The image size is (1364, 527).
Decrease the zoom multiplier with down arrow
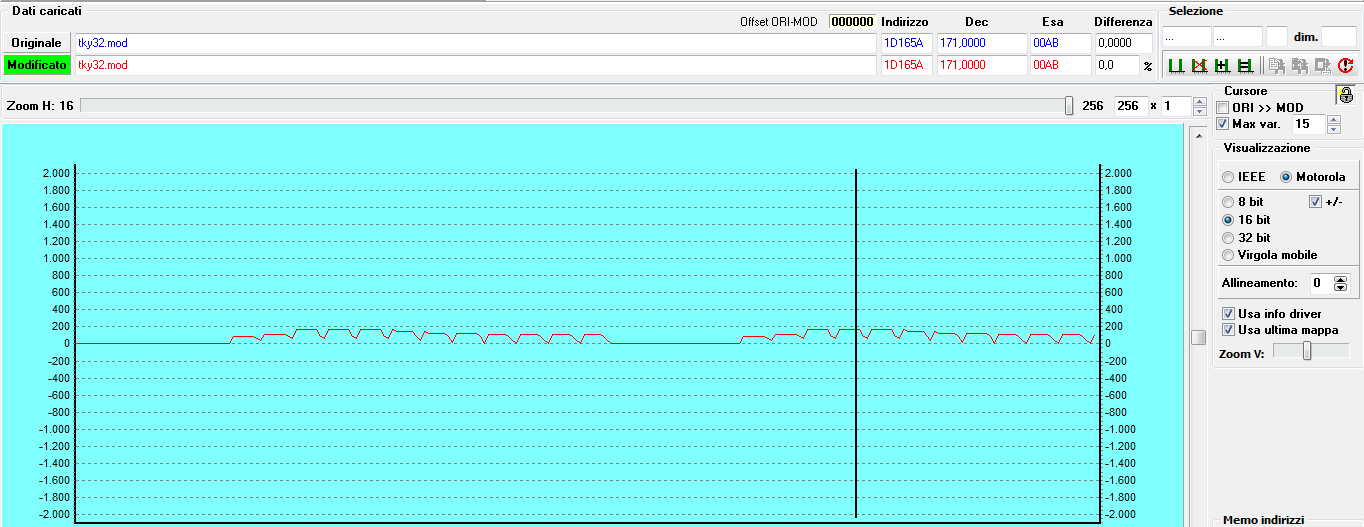tap(1200, 111)
